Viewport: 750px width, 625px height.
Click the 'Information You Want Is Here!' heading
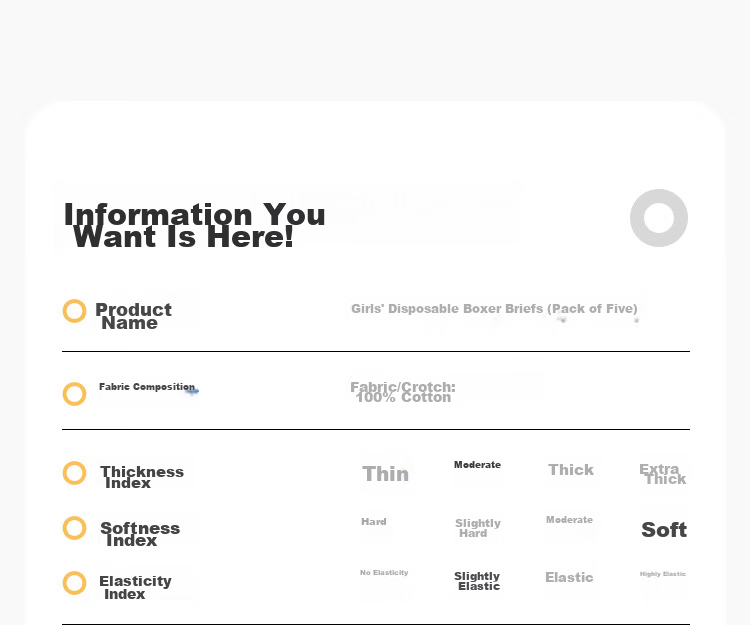tap(194, 225)
